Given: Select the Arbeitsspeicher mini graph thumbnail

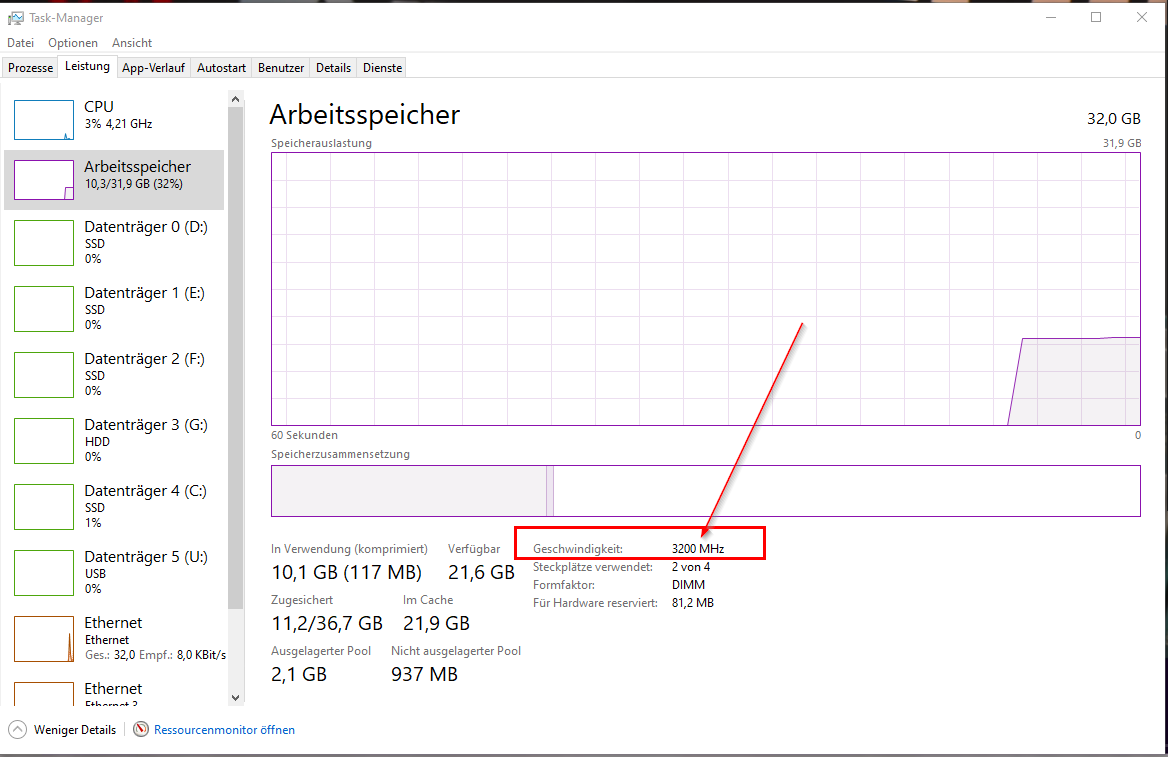Looking at the screenshot, I should [44, 180].
